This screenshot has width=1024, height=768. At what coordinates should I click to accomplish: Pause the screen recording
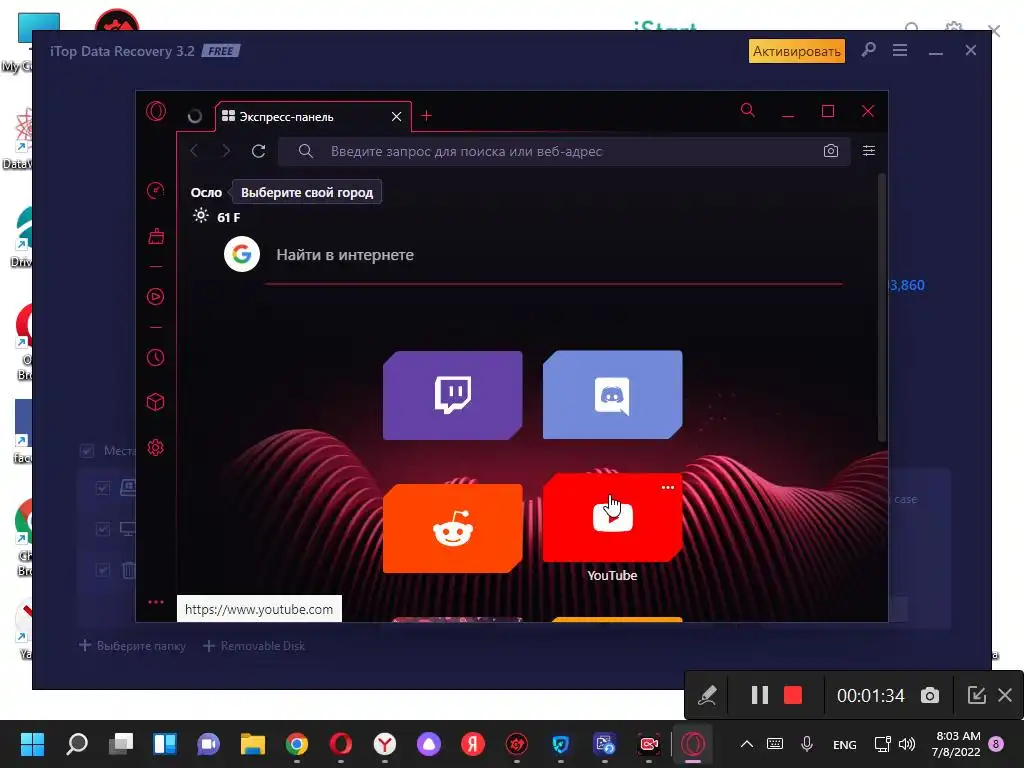pyautogui.click(x=760, y=695)
